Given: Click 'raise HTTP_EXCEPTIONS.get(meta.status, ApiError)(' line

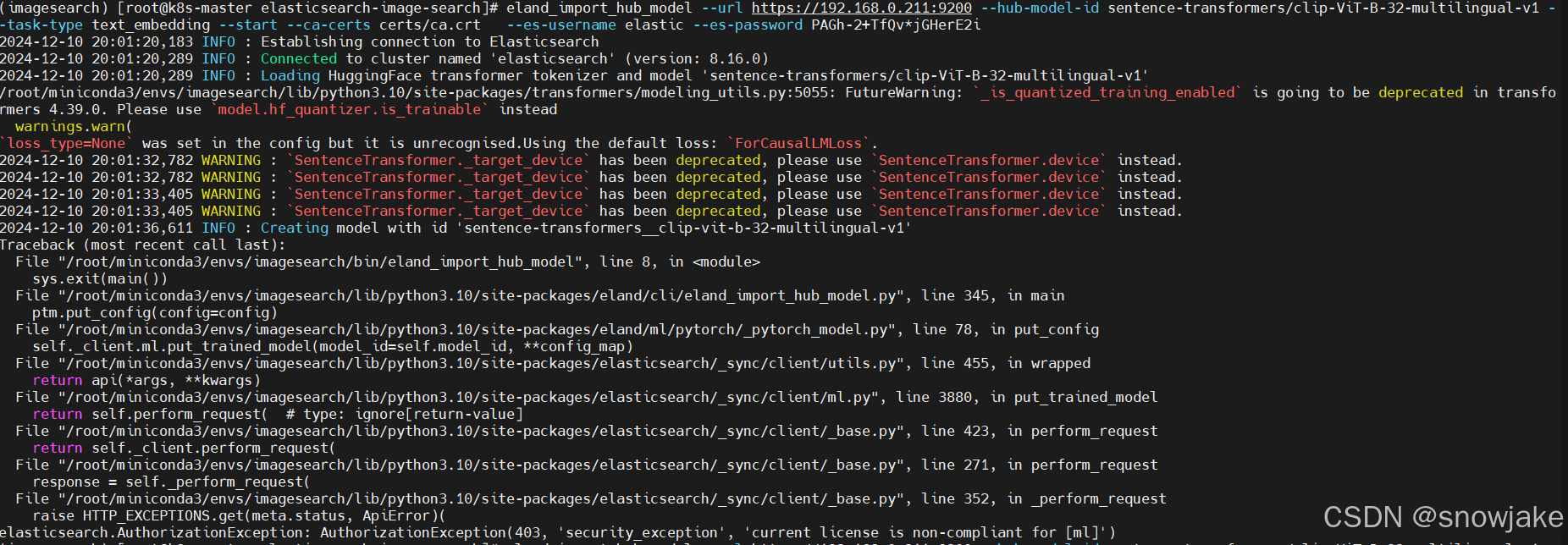Looking at the screenshot, I should [x=239, y=516].
